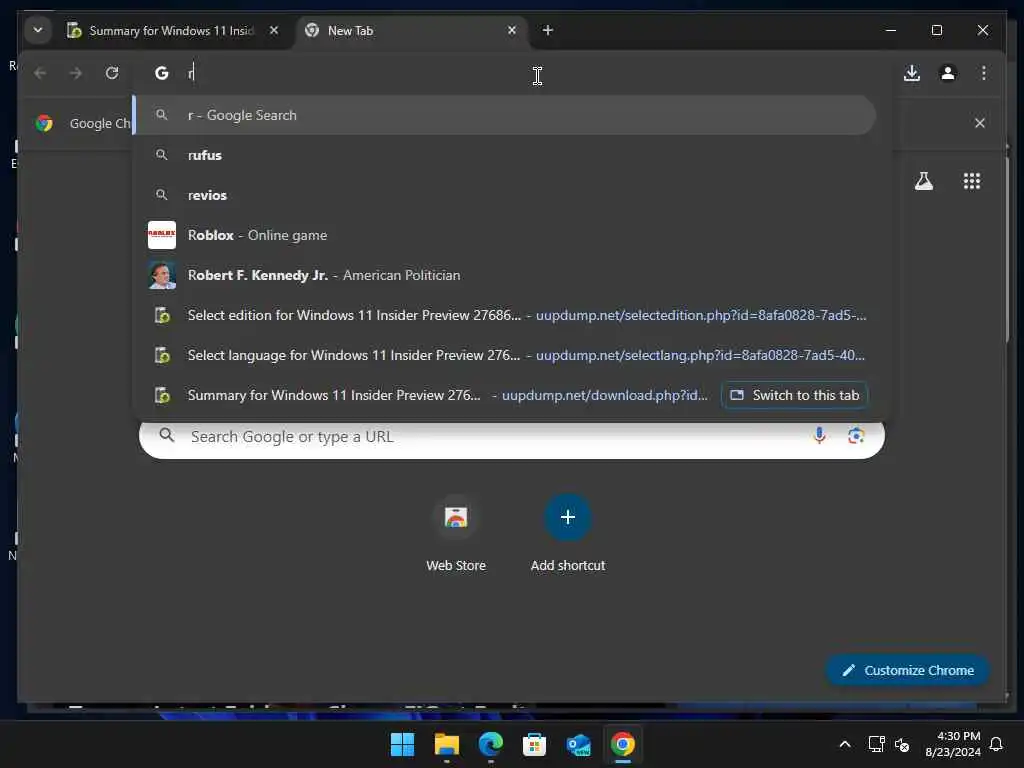Click Chrome icon in taskbar
This screenshot has width=1024, height=768.
pos(622,744)
